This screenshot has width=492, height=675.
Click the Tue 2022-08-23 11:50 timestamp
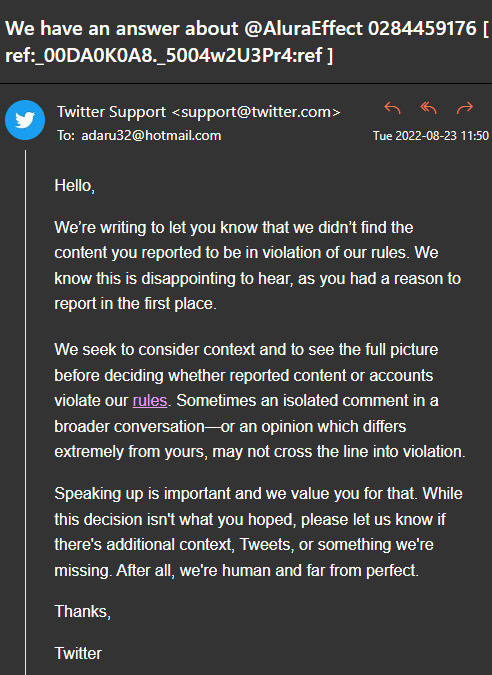[x=430, y=136]
